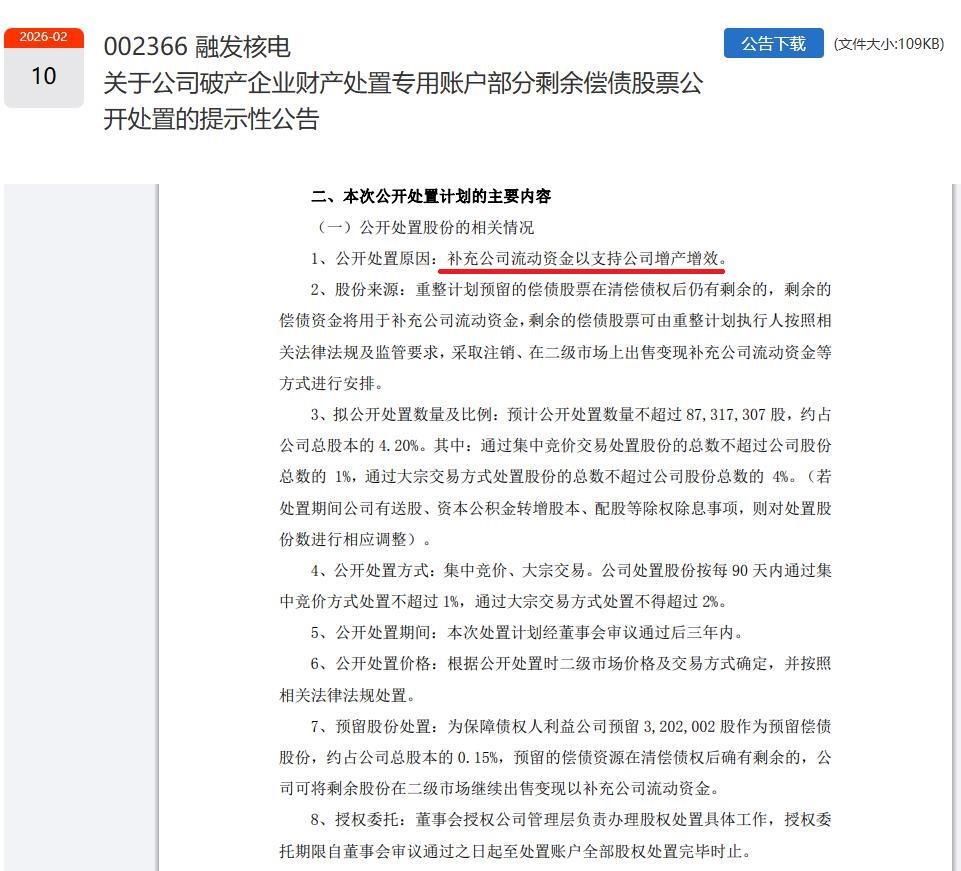Click the line containing 公司总股本的 4.20%
Viewport: 961px width, 871px height.
point(555,446)
